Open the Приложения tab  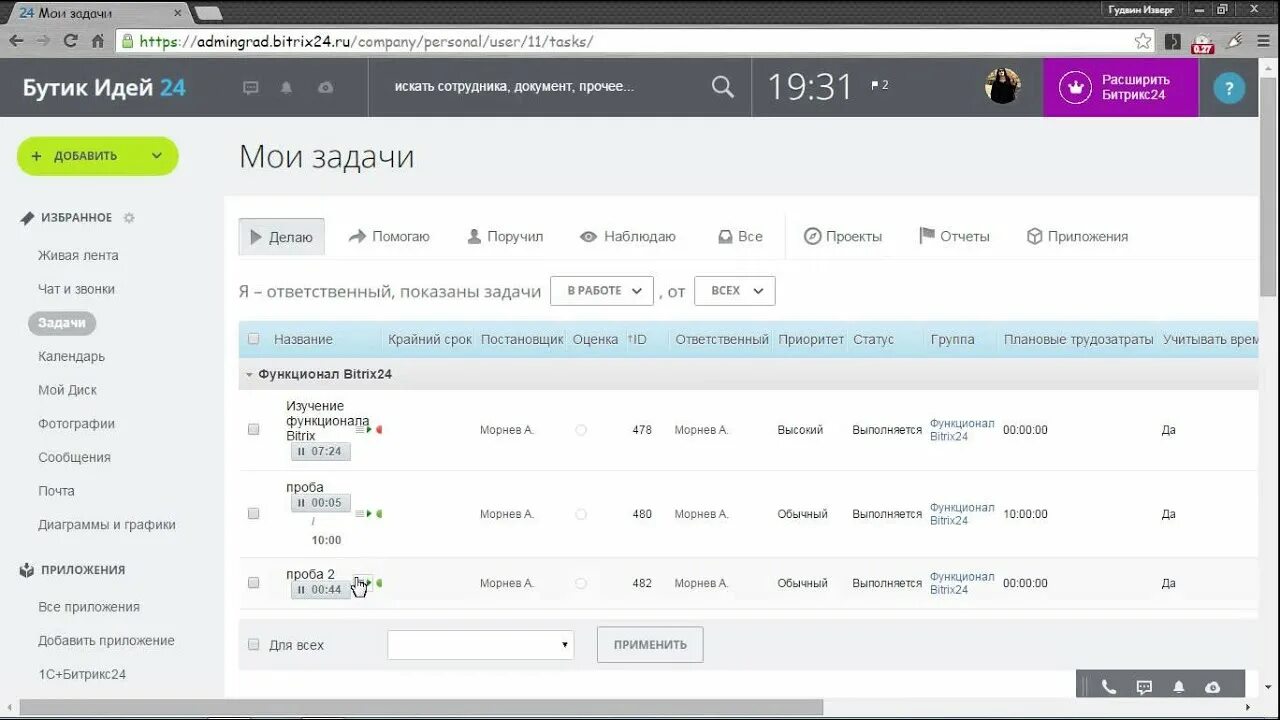(1077, 237)
